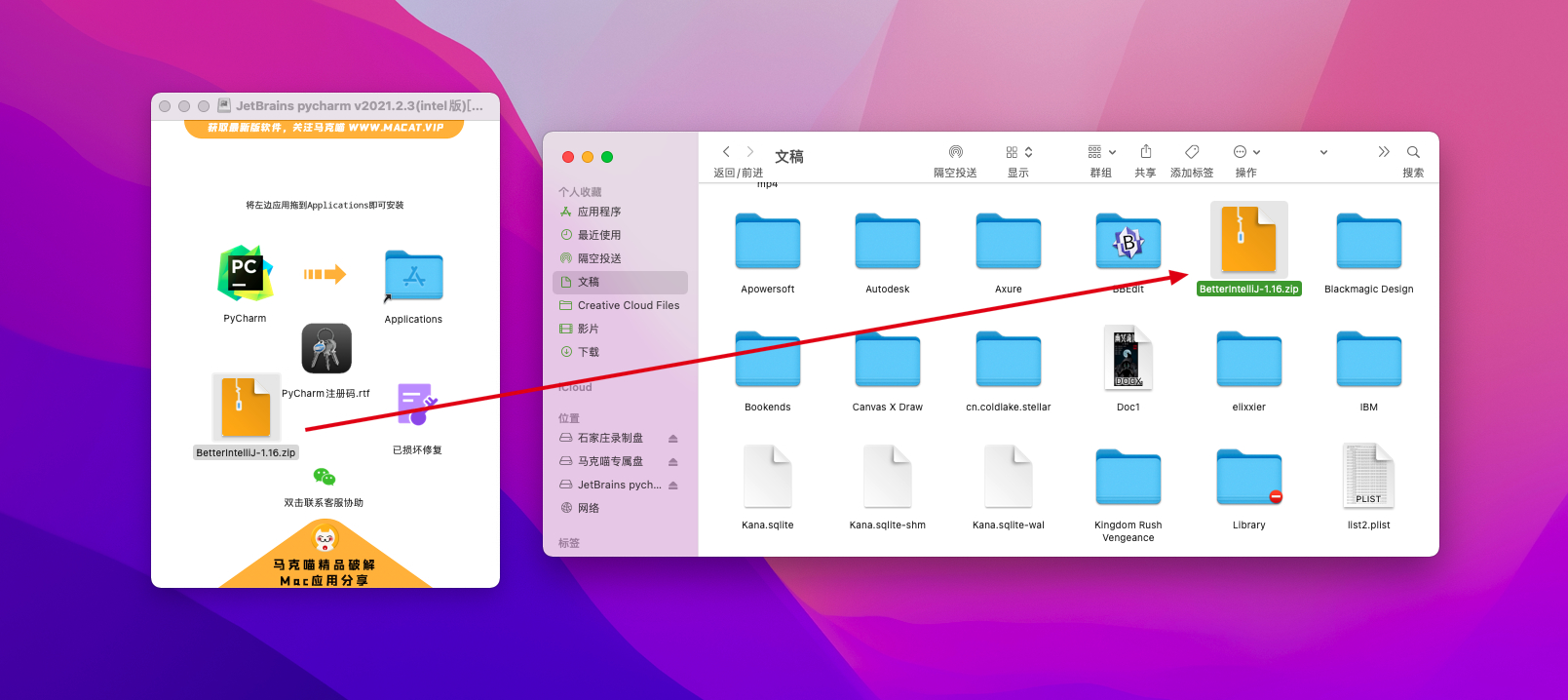Click the standalone chevron dropdown in Finder toolbar
This screenshot has height=700, width=1568.
click(x=1323, y=152)
